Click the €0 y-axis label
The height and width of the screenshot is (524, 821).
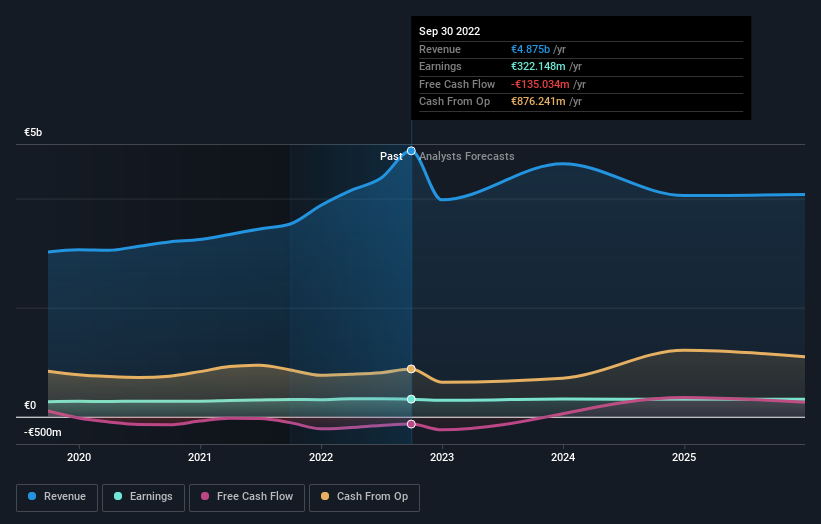30,406
